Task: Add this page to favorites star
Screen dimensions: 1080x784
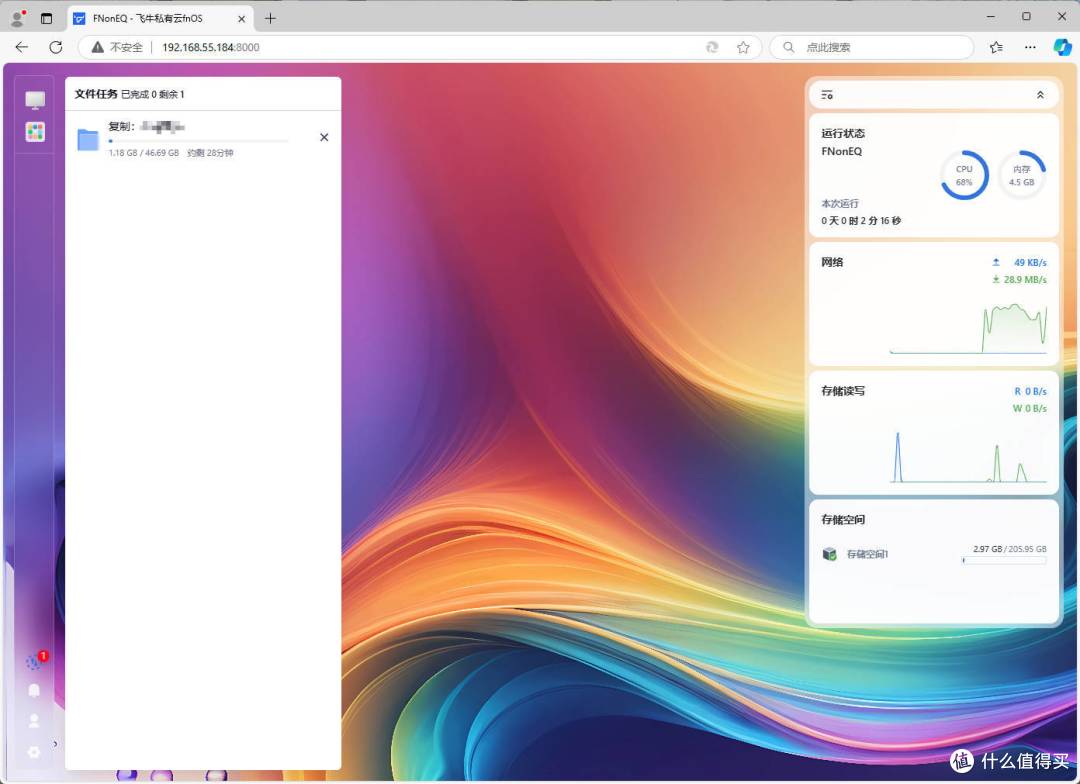Action: (x=743, y=47)
